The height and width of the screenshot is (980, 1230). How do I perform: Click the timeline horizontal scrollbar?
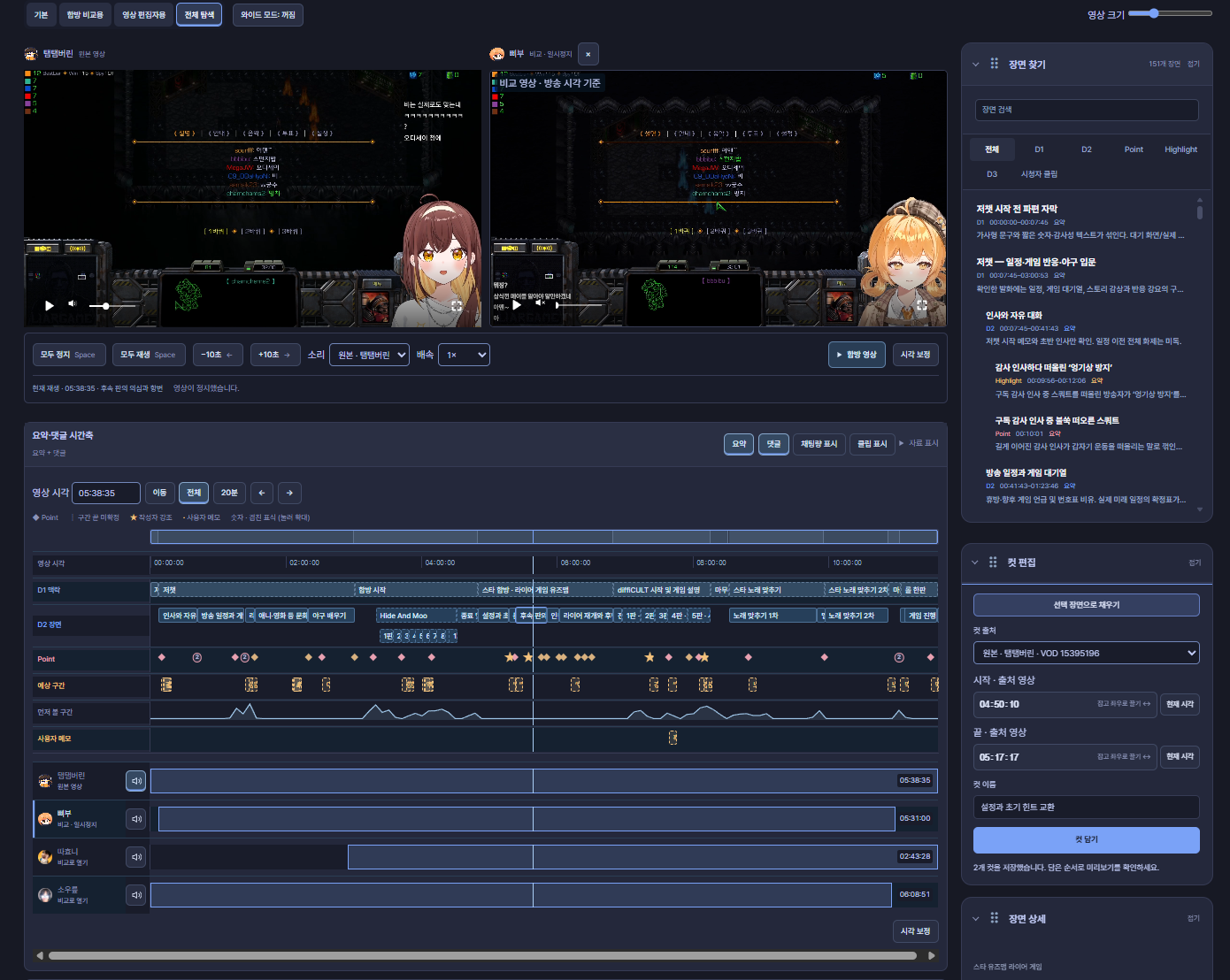point(482,955)
